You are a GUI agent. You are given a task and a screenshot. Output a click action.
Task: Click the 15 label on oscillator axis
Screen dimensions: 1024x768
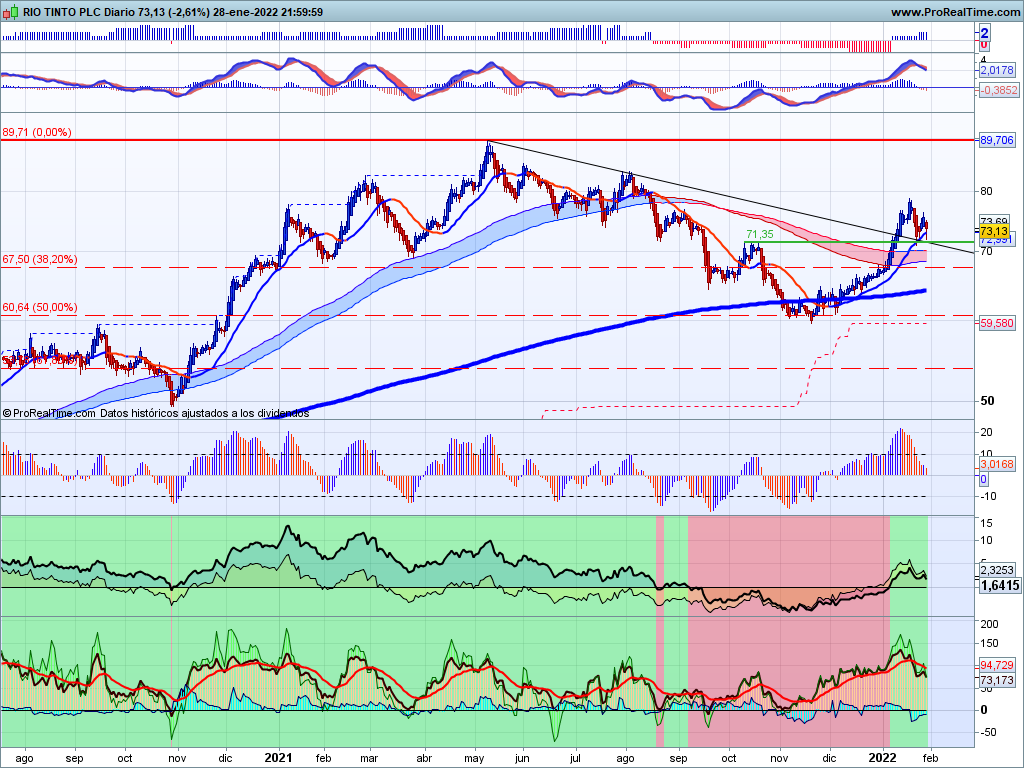[x=986, y=522]
